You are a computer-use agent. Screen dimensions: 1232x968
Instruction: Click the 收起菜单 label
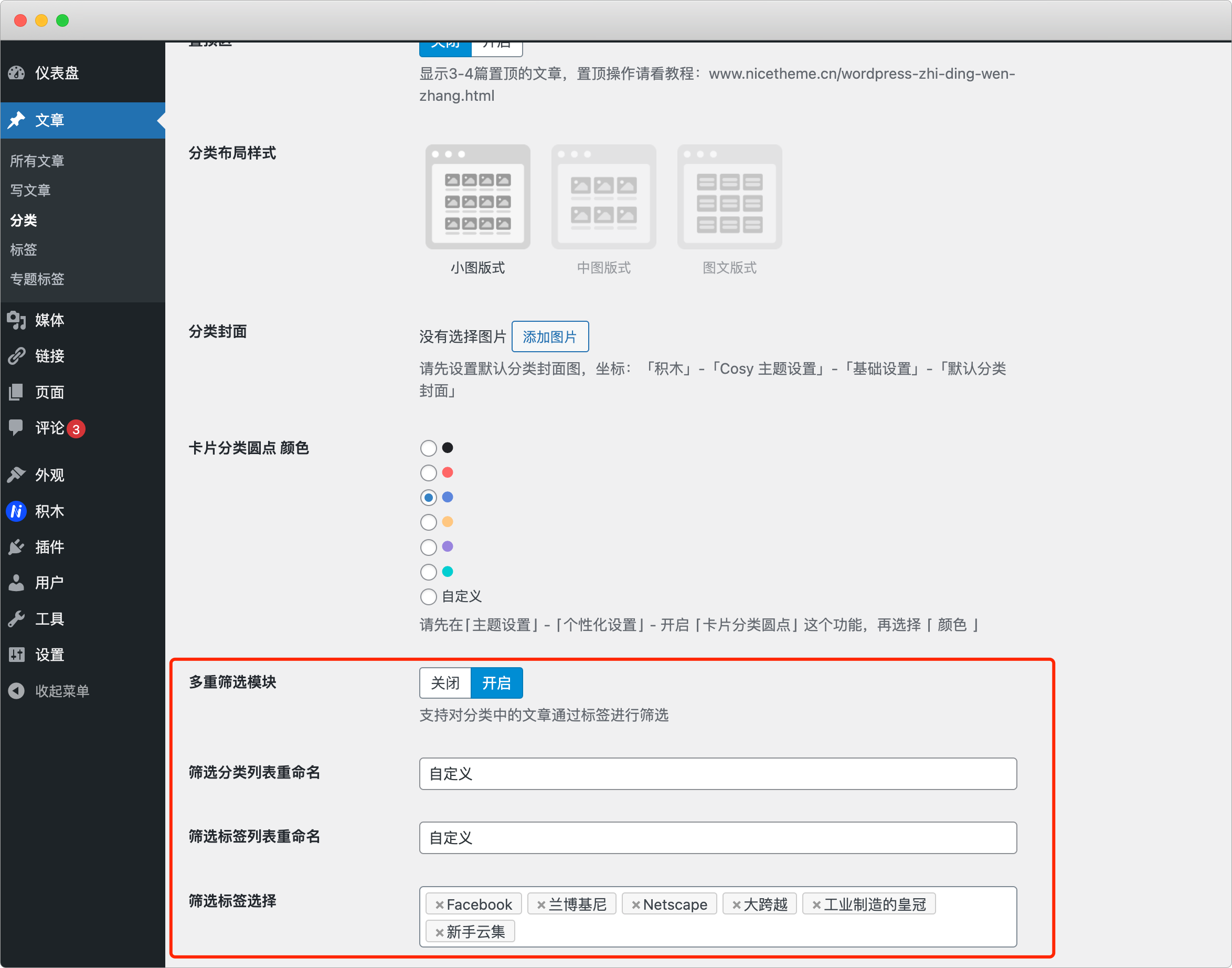(62, 691)
